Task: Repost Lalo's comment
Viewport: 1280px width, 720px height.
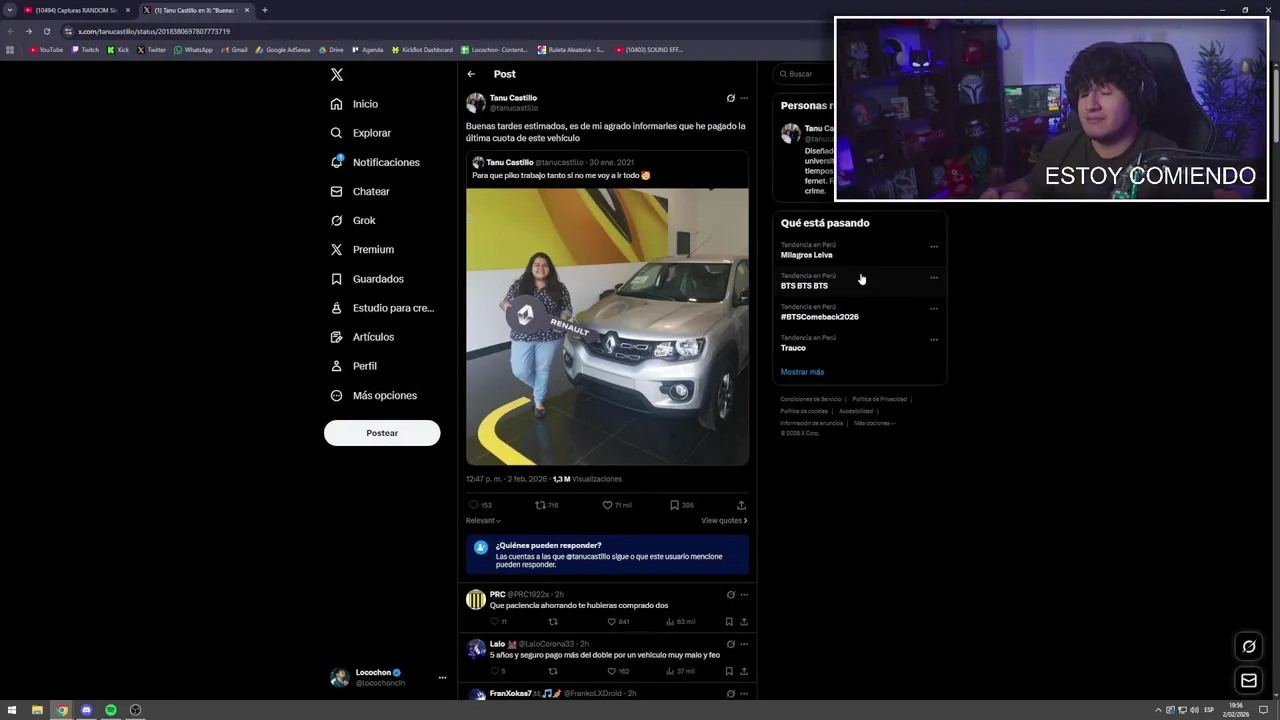Action: point(553,671)
